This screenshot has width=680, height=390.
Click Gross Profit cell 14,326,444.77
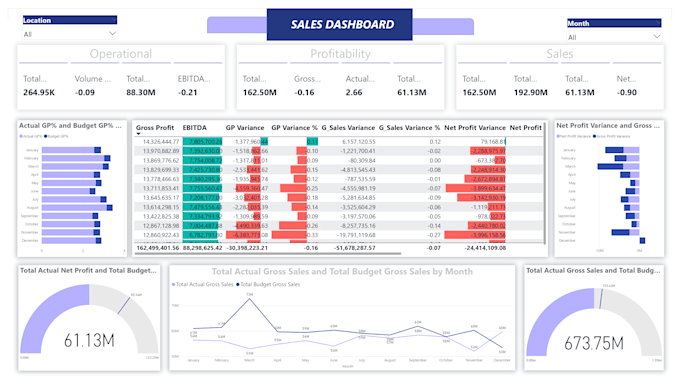click(161, 142)
